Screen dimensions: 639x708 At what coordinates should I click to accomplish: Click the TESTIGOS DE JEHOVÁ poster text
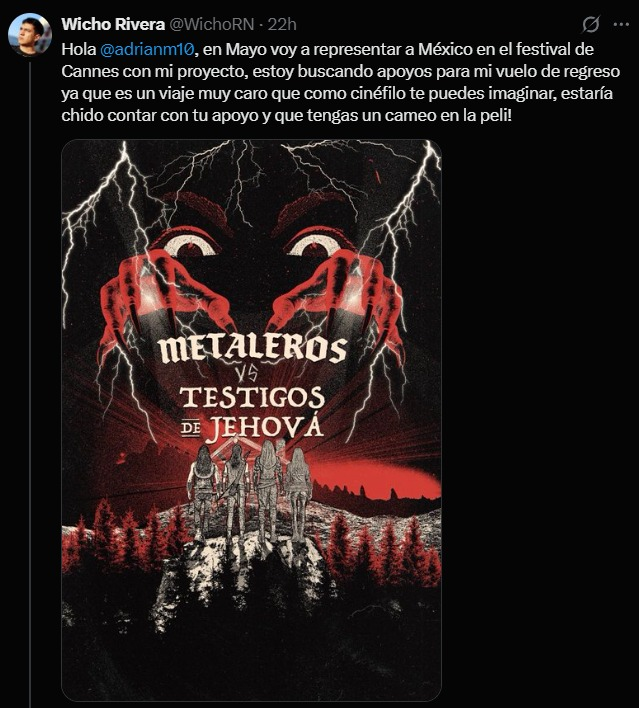coord(252,414)
